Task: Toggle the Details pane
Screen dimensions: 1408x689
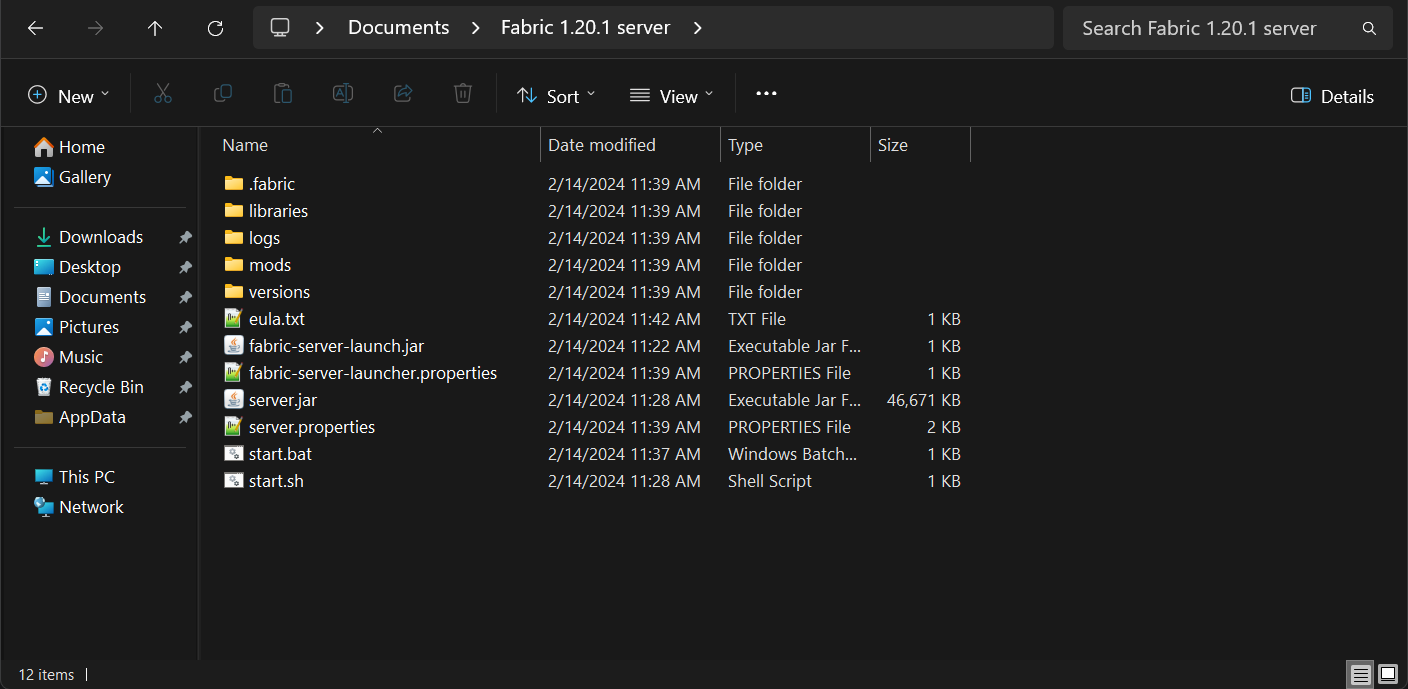Action: tap(1332, 96)
